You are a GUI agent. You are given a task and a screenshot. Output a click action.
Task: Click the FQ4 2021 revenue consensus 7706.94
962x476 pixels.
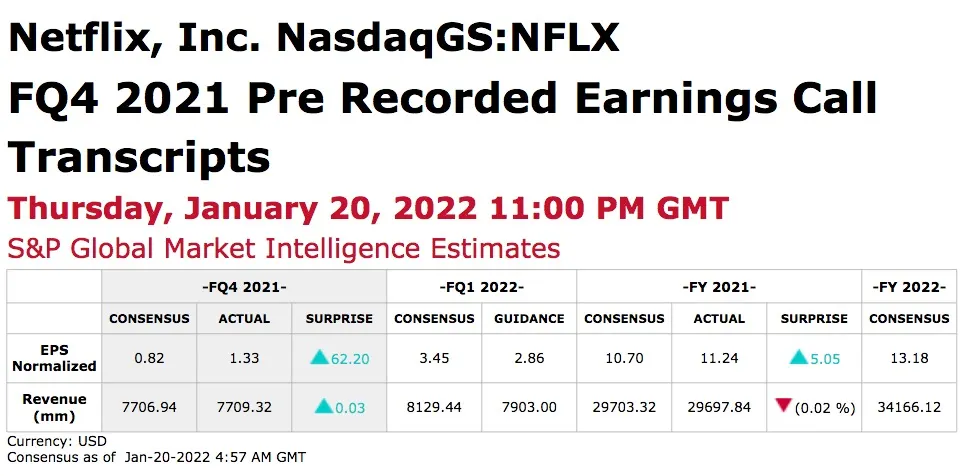149,407
